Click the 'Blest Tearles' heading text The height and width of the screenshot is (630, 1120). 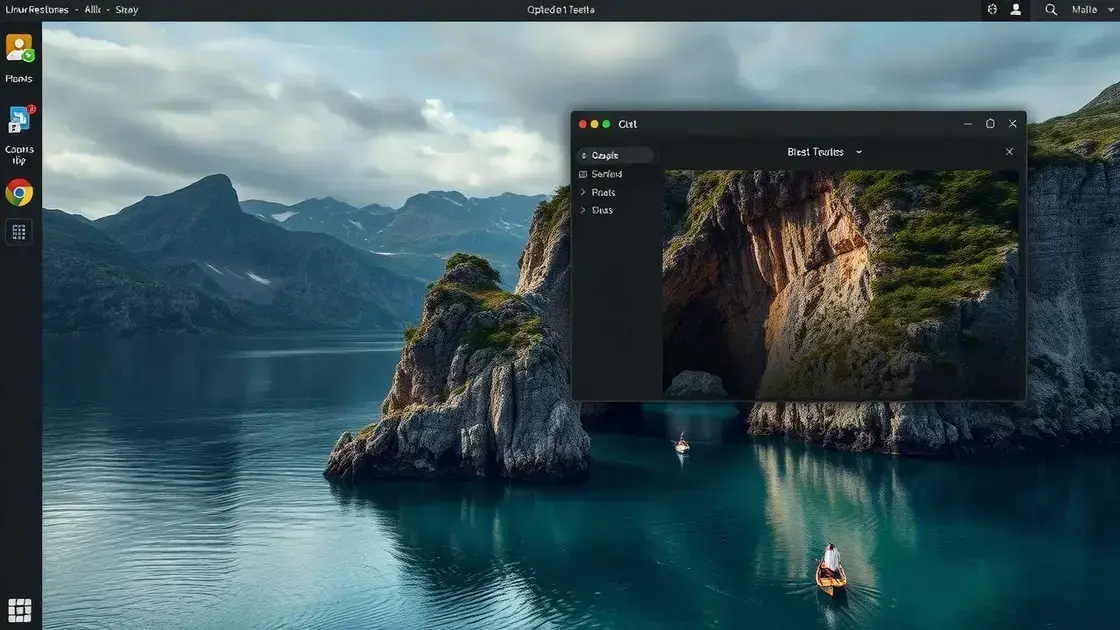click(x=815, y=152)
